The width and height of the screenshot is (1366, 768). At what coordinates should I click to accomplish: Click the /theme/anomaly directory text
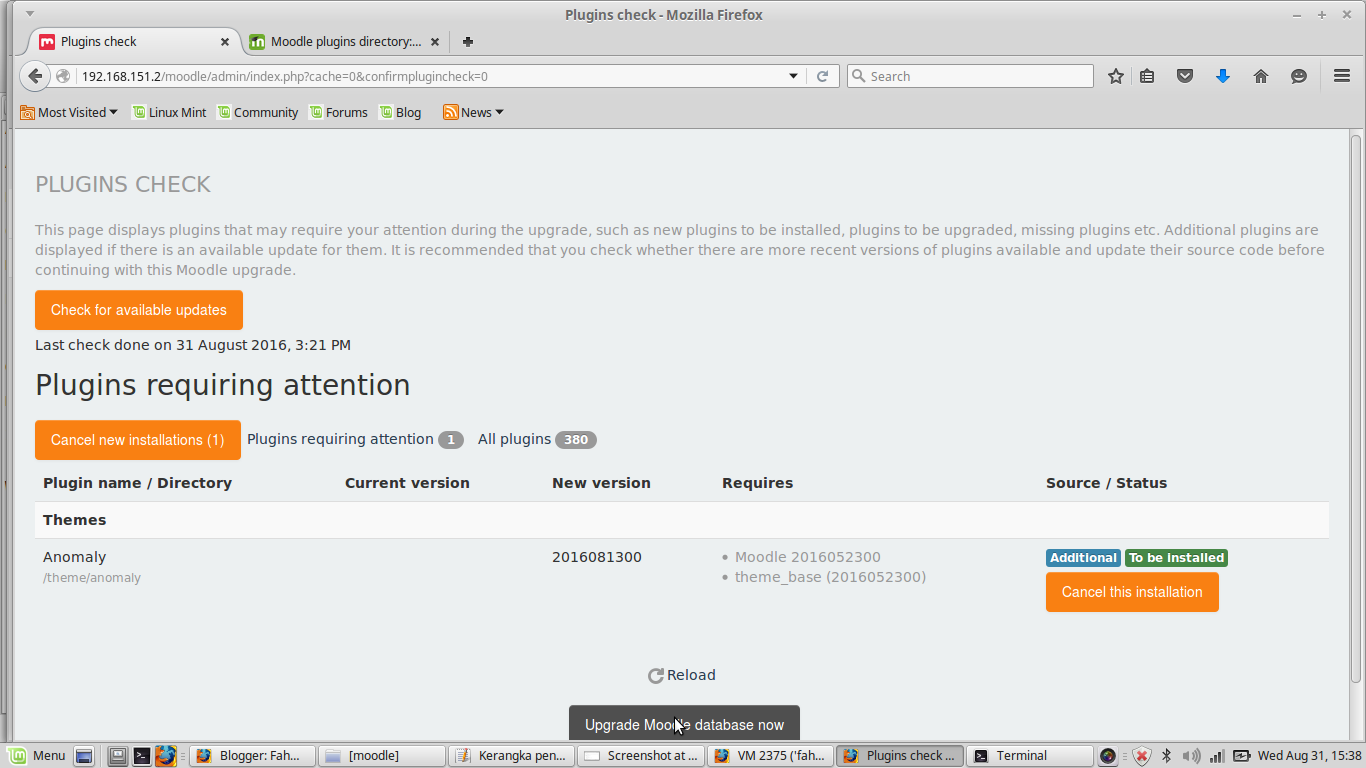pos(92,578)
